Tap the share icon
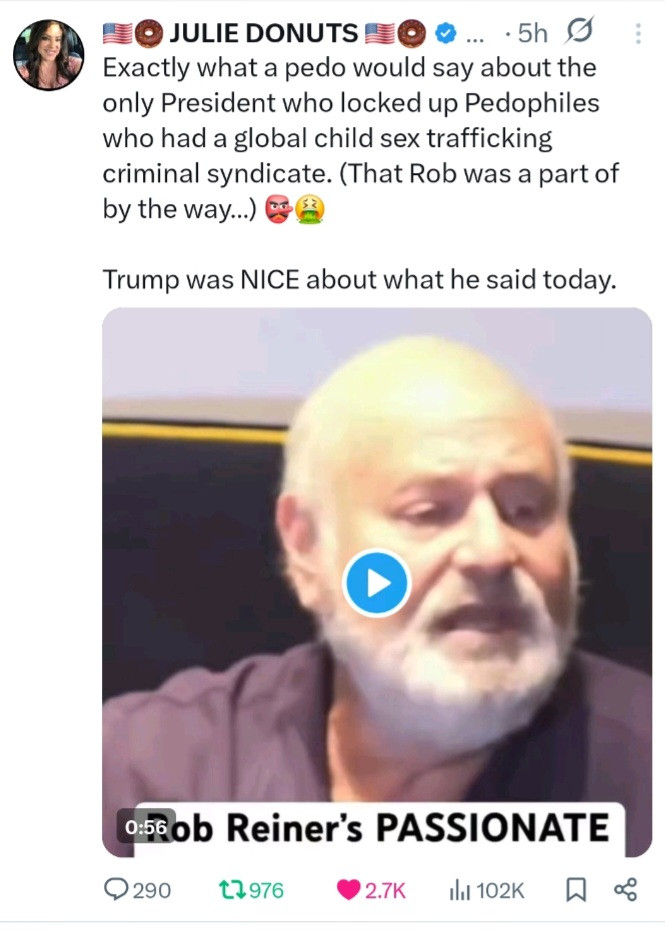665x931 pixels. (625, 889)
